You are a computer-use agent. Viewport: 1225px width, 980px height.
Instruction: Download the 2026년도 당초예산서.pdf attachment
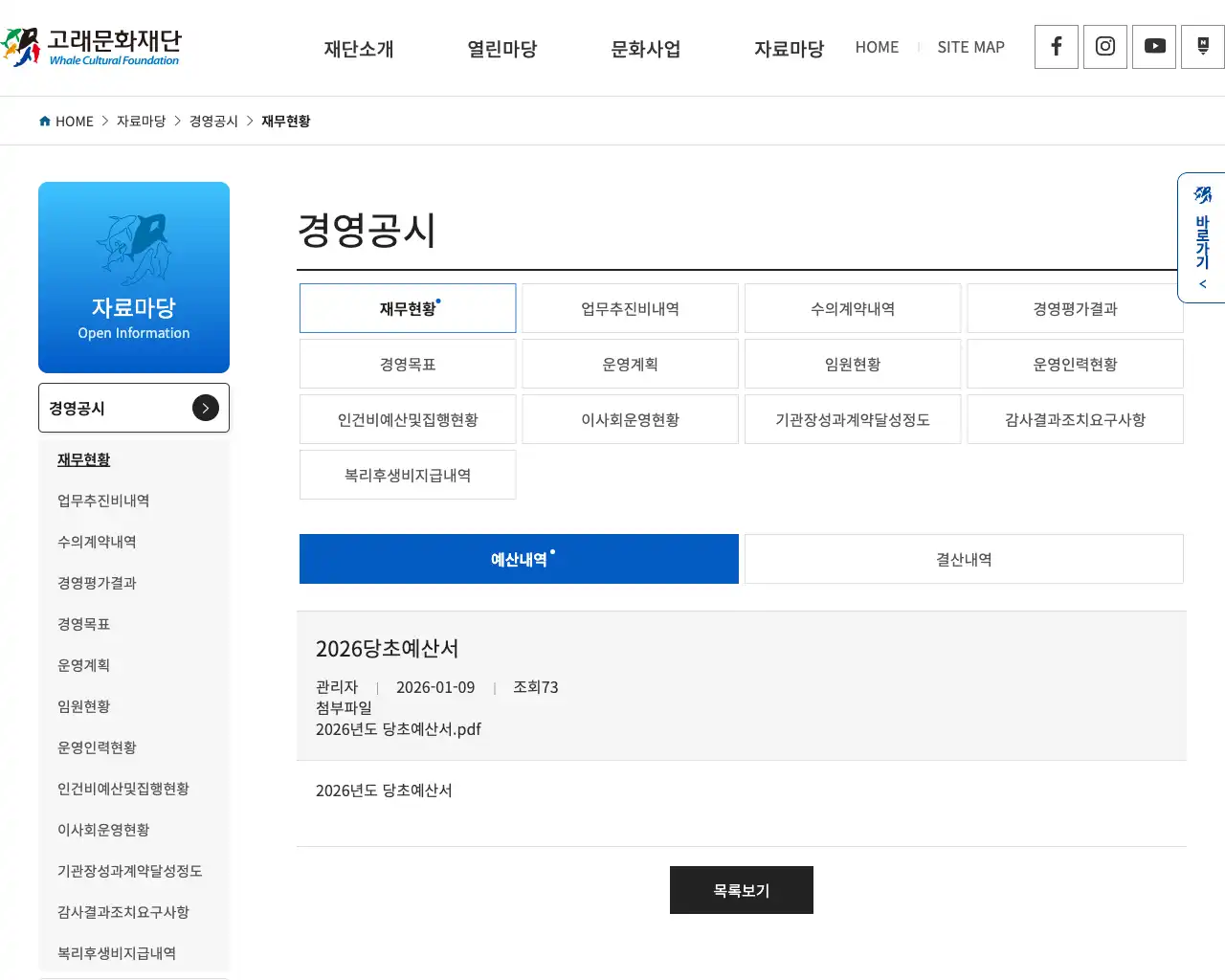click(x=398, y=729)
